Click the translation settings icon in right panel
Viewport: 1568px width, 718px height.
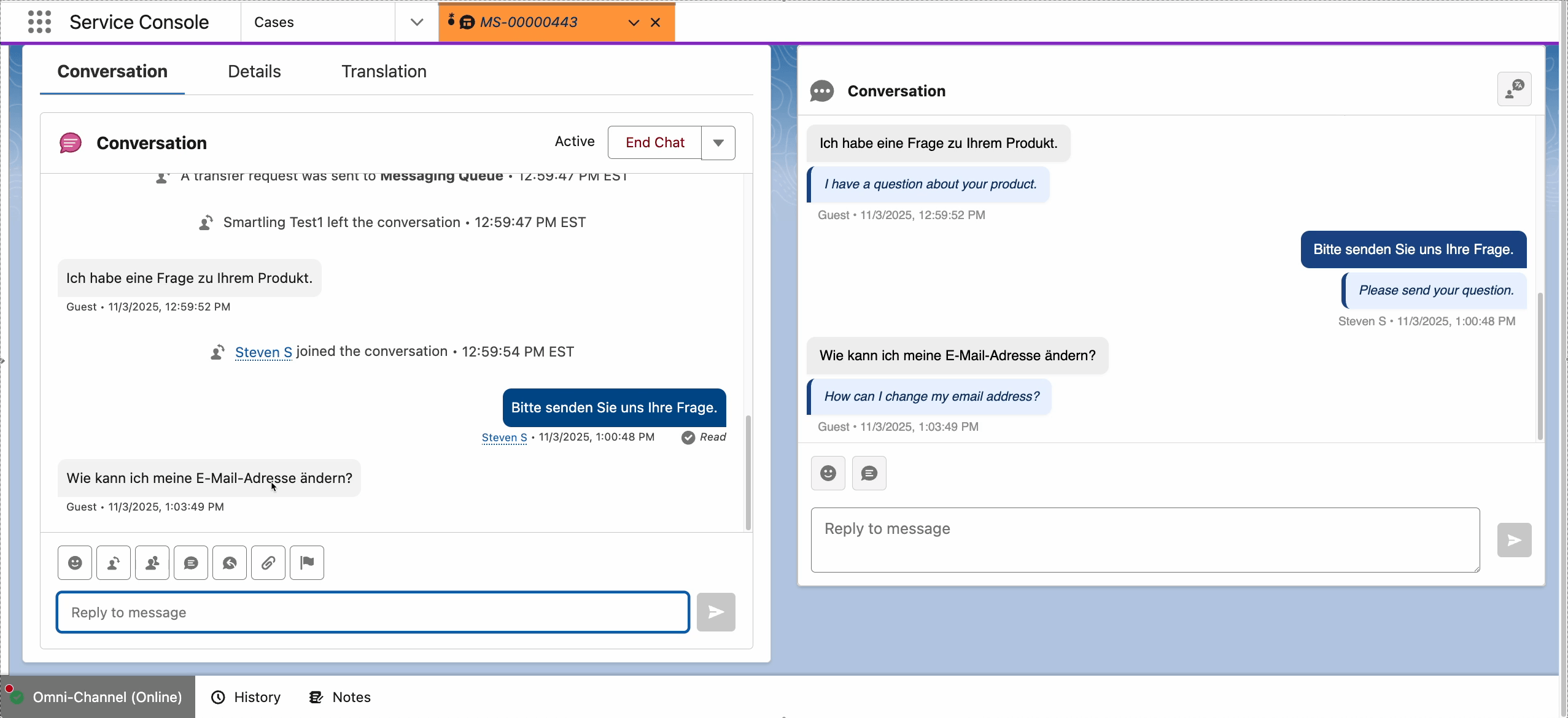[x=1514, y=90]
